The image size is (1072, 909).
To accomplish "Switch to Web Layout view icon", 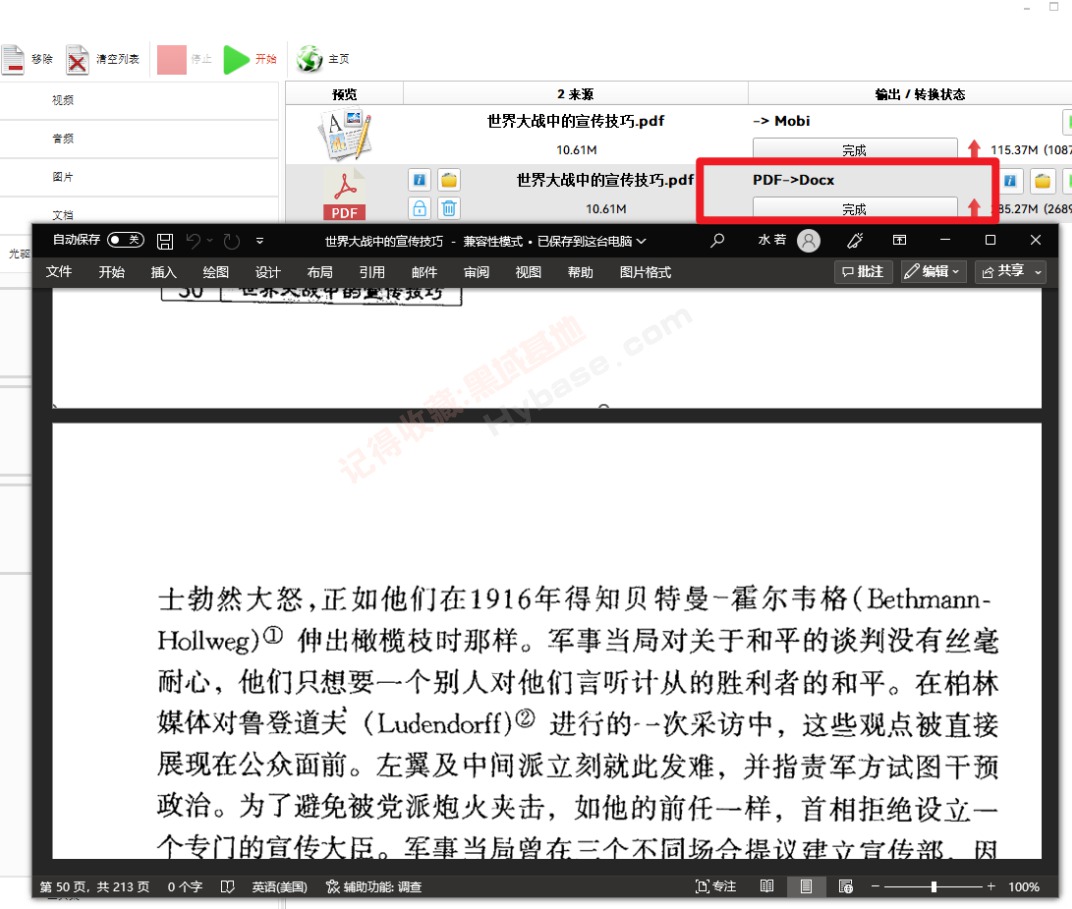I will click(x=846, y=886).
